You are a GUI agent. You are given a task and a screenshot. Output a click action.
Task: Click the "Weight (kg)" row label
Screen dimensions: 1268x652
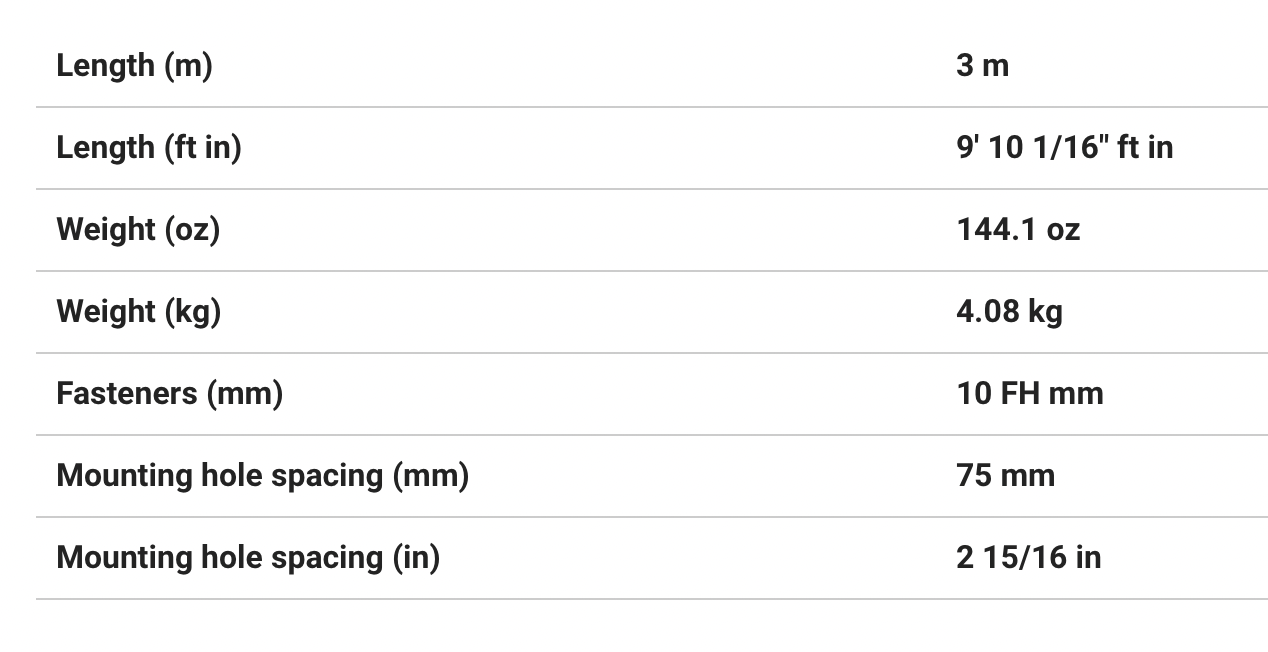pyautogui.click(x=138, y=312)
